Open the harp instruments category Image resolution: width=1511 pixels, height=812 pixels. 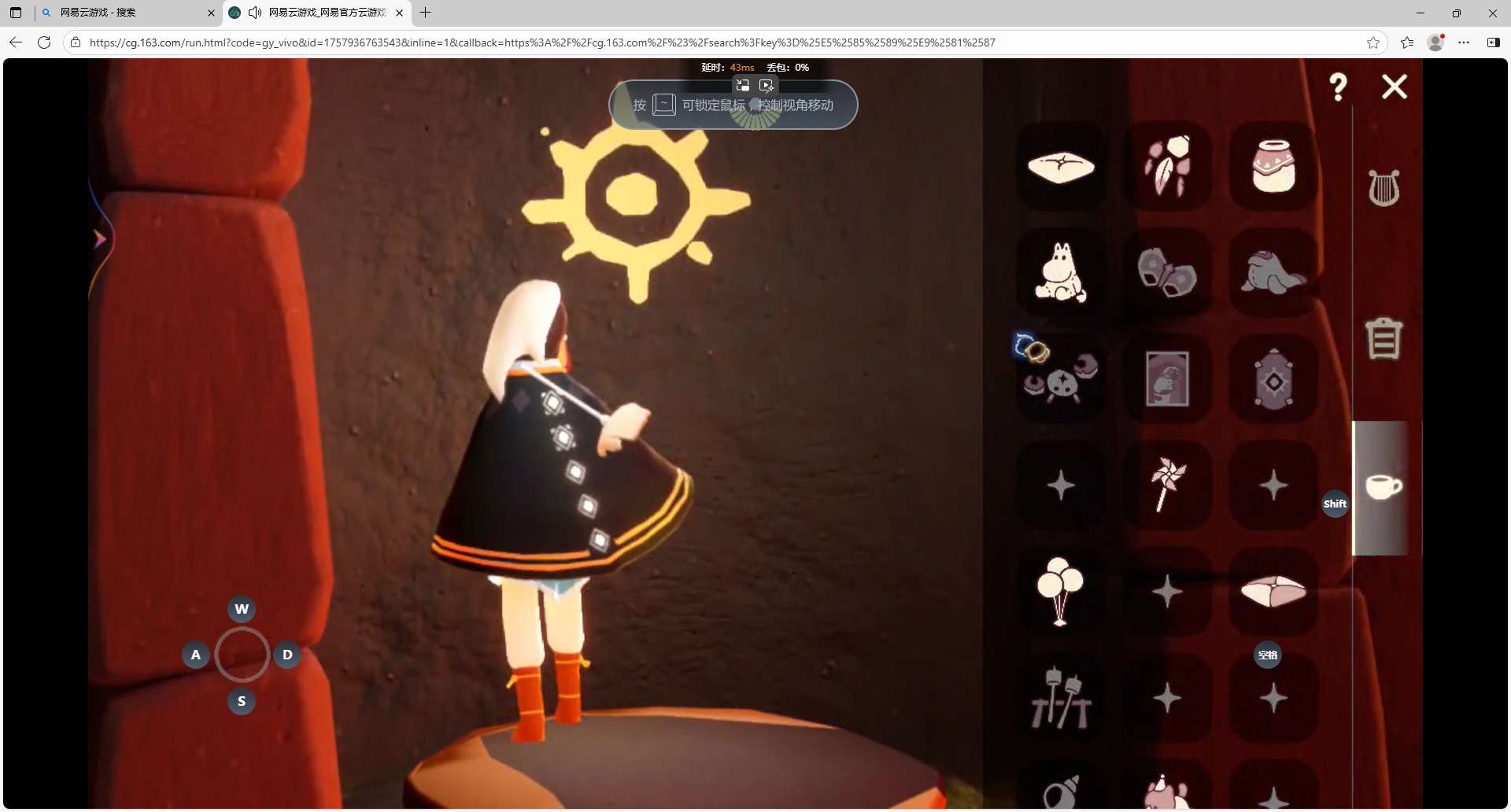pyautogui.click(x=1384, y=189)
